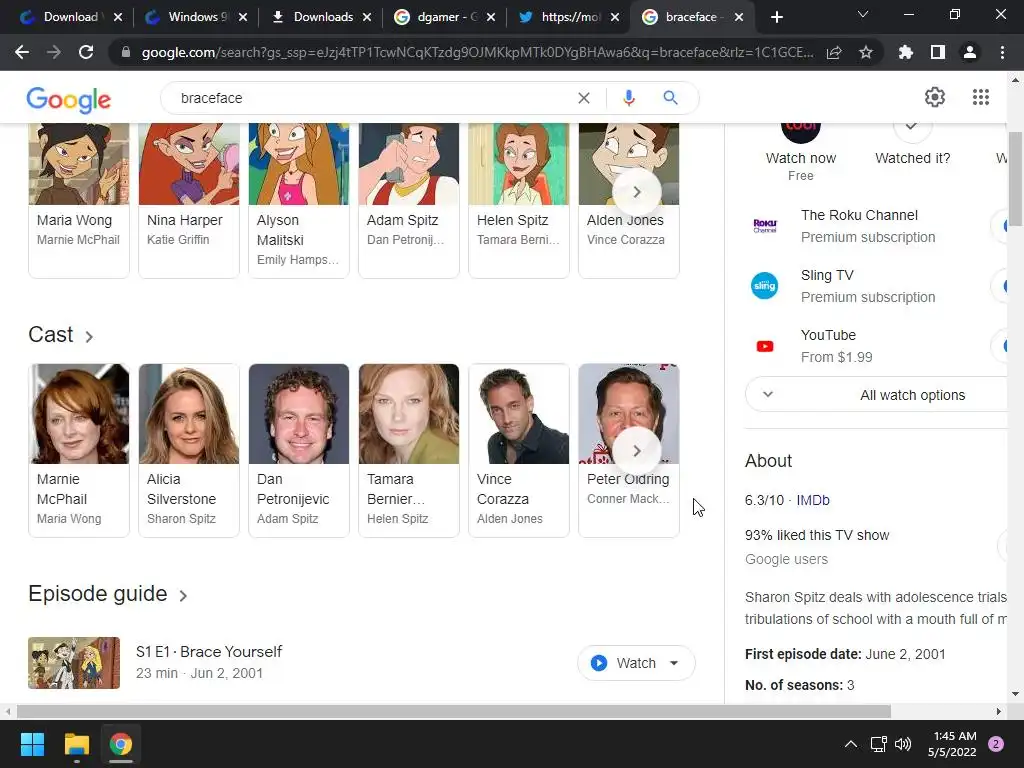Click the horizontal scrollbar thumb
Screen dimensions: 1024x768
coord(453,711)
